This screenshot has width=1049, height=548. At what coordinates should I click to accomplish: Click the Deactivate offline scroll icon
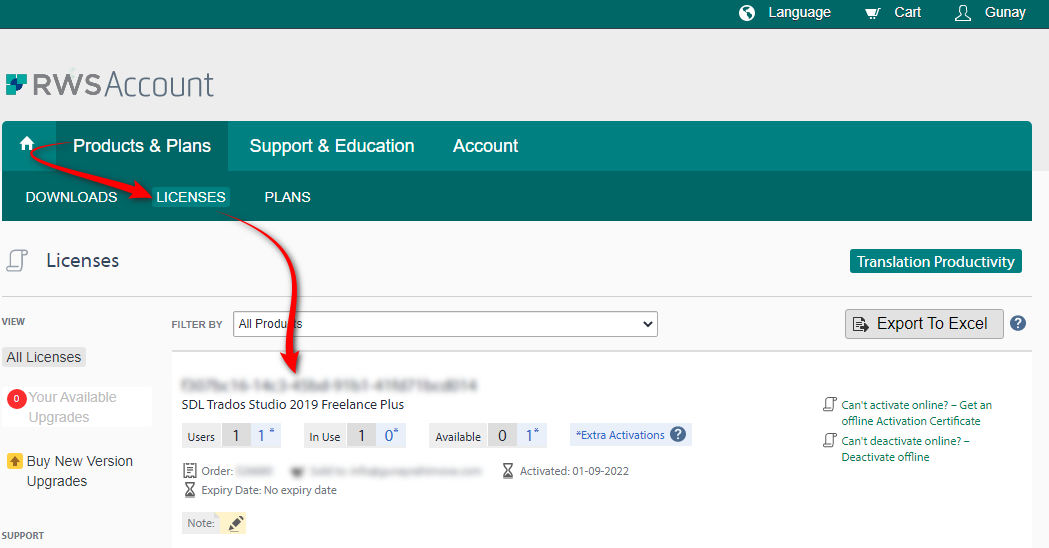(830, 440)
